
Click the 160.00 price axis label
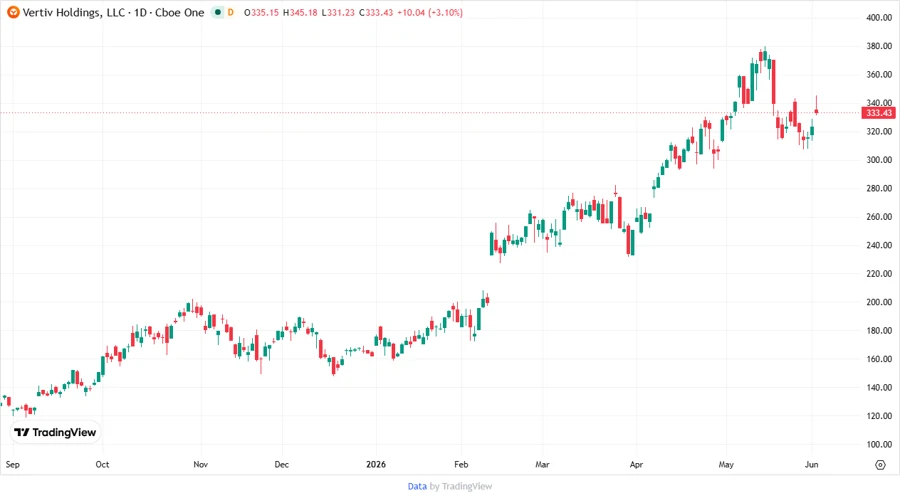[879, 359]
